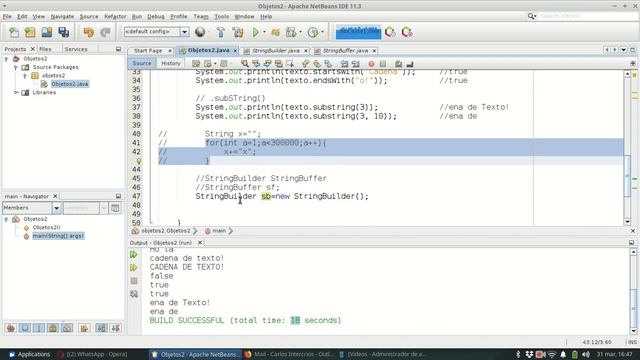The width and height of the screenshot is (640, 360).
Task: Click the find selection magnifier in editor toolbar
Action: (244, 63)
